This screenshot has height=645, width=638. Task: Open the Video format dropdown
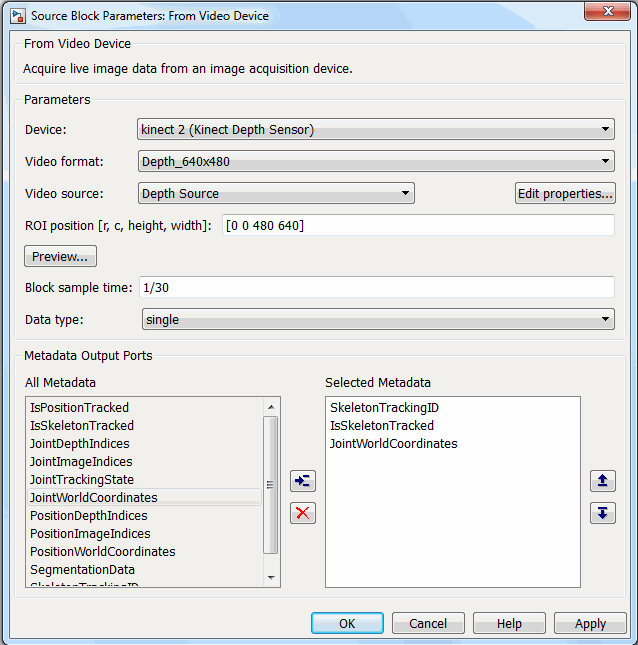pos(376,161)
